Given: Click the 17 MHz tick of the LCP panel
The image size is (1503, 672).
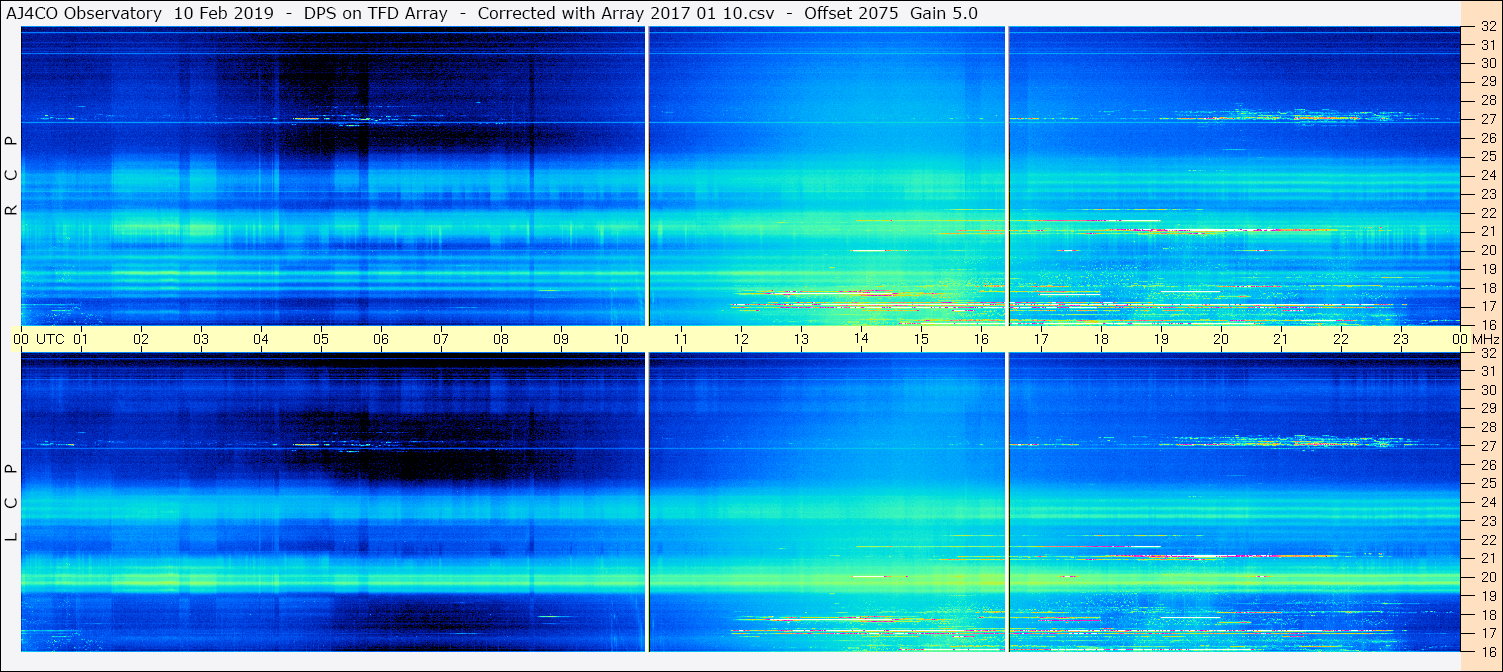Looking at the screenshot, I should point(1488,633).
